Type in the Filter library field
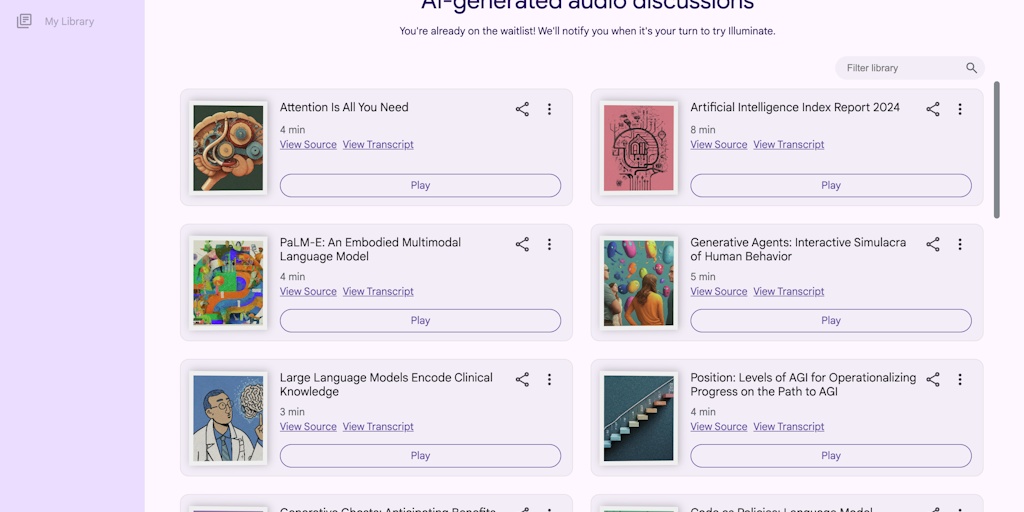Image resolution: width=1024 pixels, height=512 pixels. 900,68
